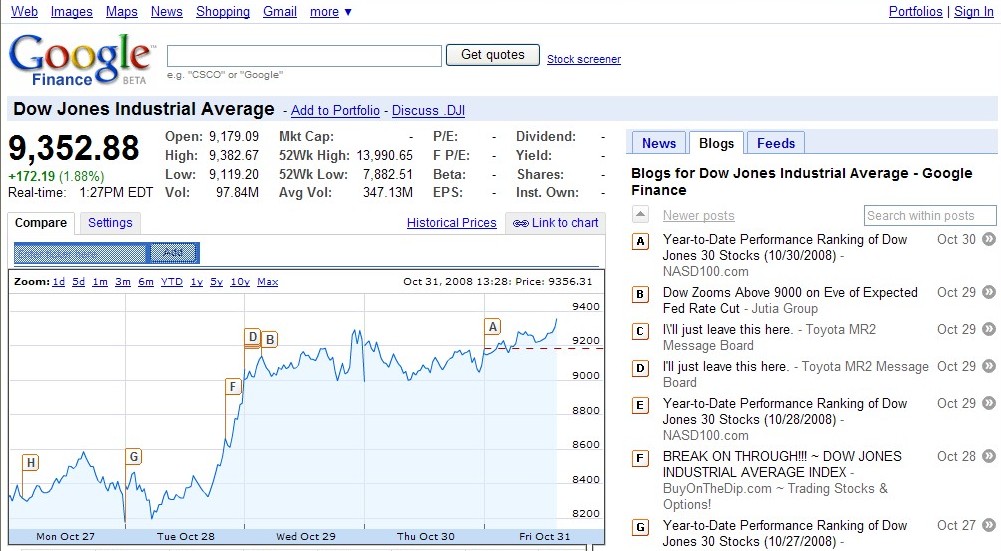Set chart zoom to 3m

123,282
